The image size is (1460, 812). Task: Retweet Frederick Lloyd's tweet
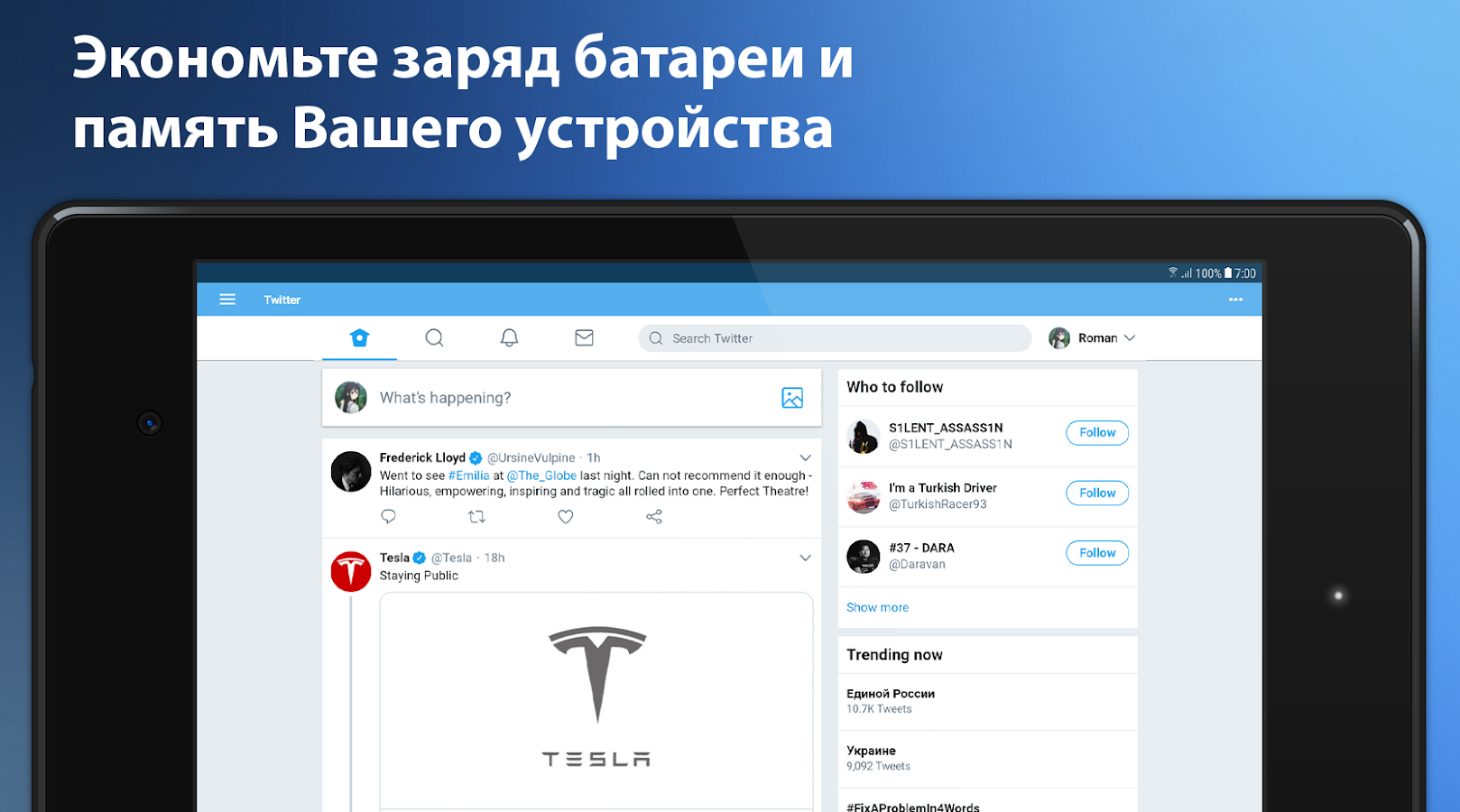click(x=476, y=516)
